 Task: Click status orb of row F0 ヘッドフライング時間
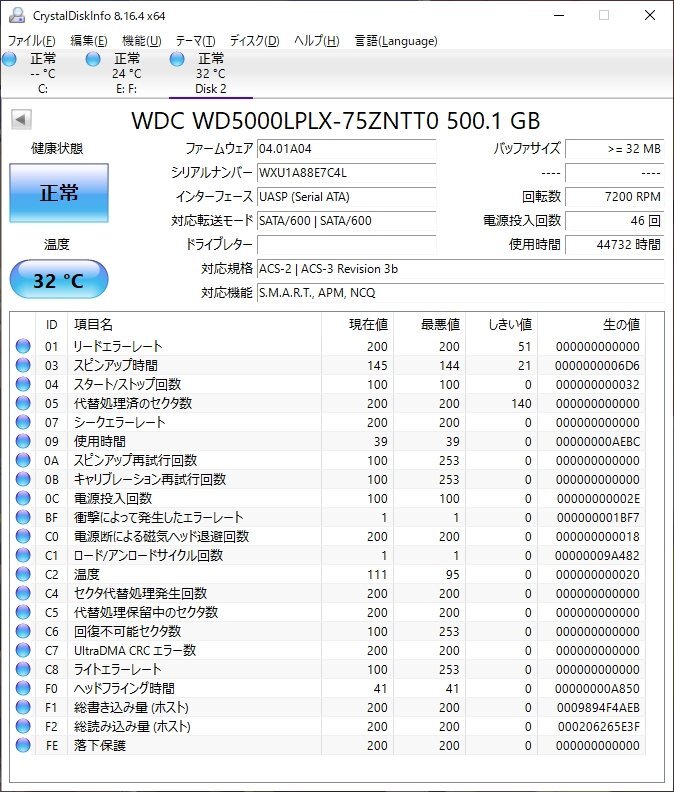click(x=23, y=688)
